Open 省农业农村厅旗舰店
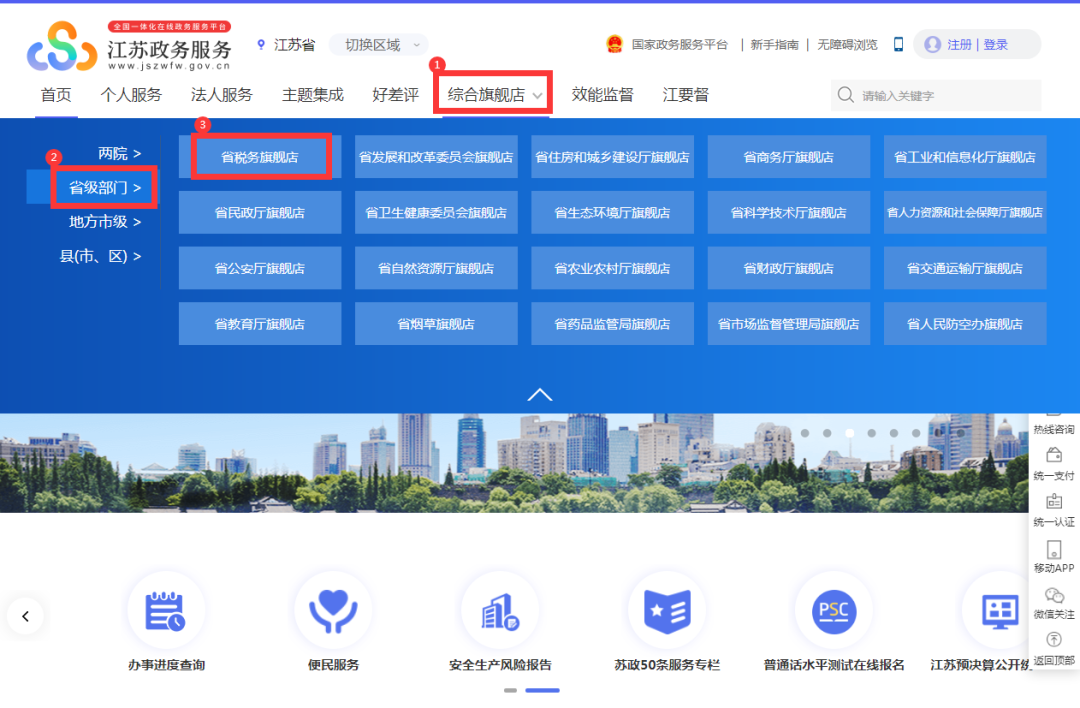 click(613, 269)
